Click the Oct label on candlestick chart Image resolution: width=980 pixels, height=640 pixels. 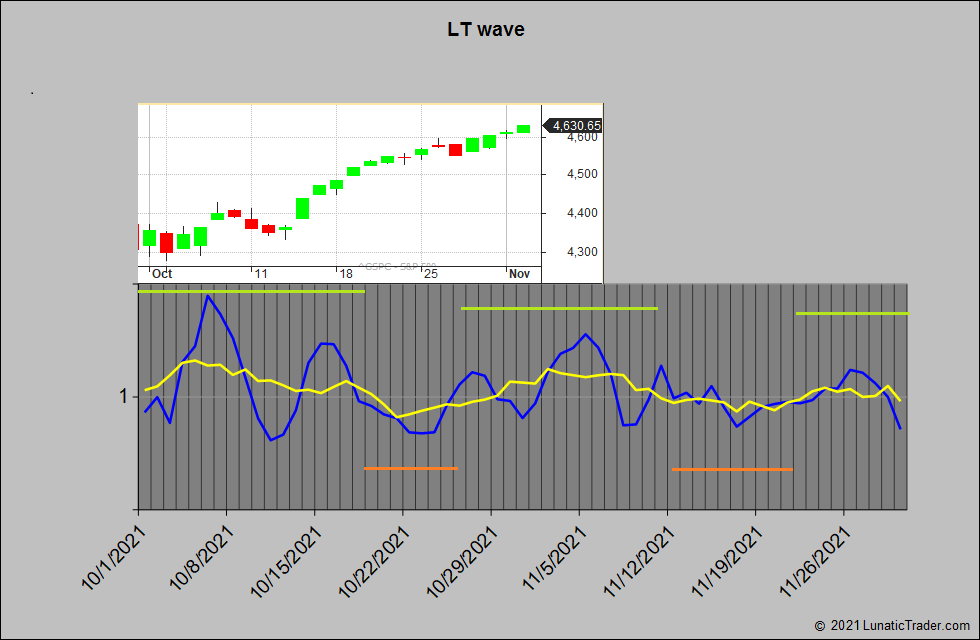click(161, 274)
